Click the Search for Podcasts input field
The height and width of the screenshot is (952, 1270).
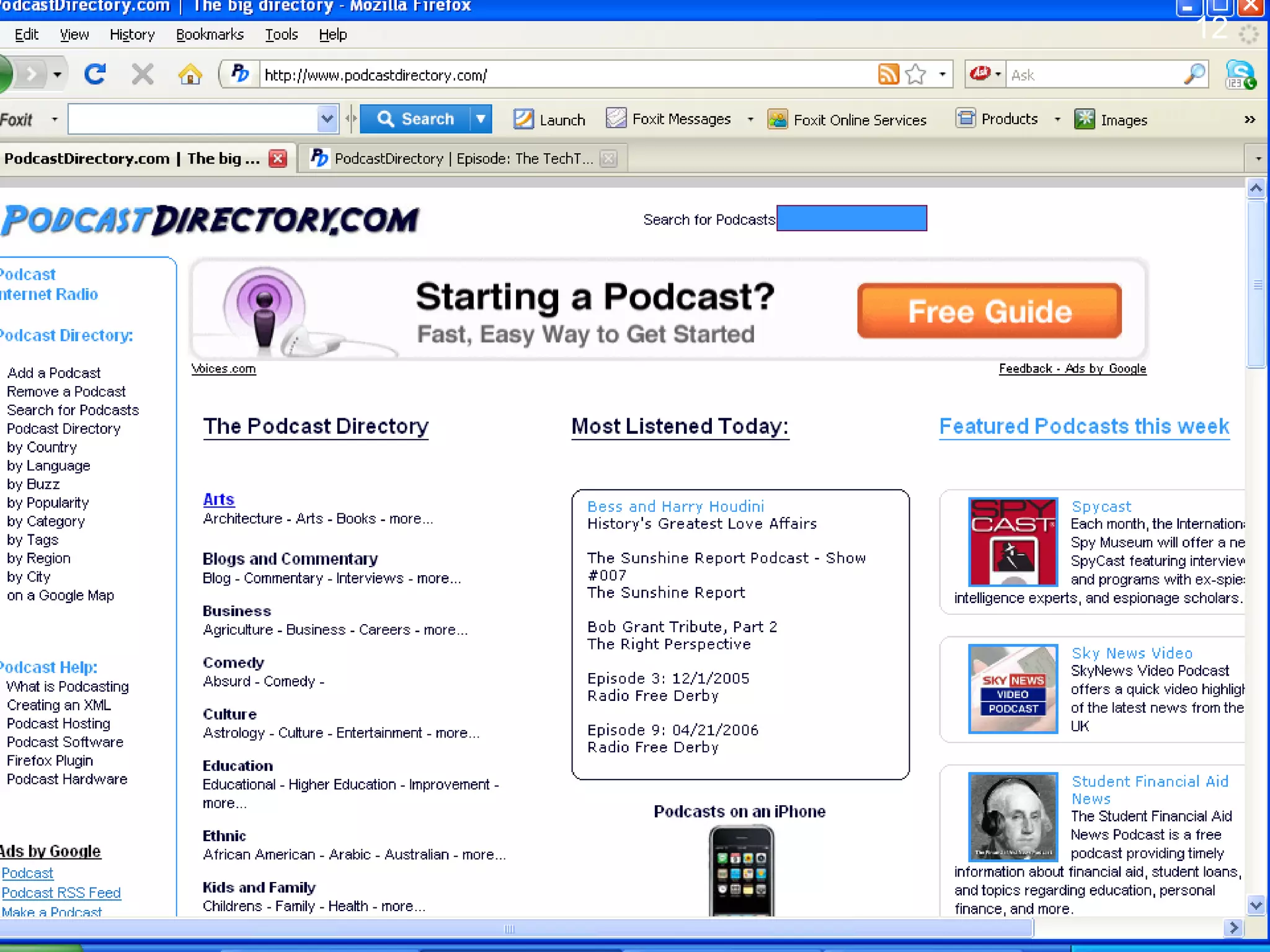click(x=851, y=218)
